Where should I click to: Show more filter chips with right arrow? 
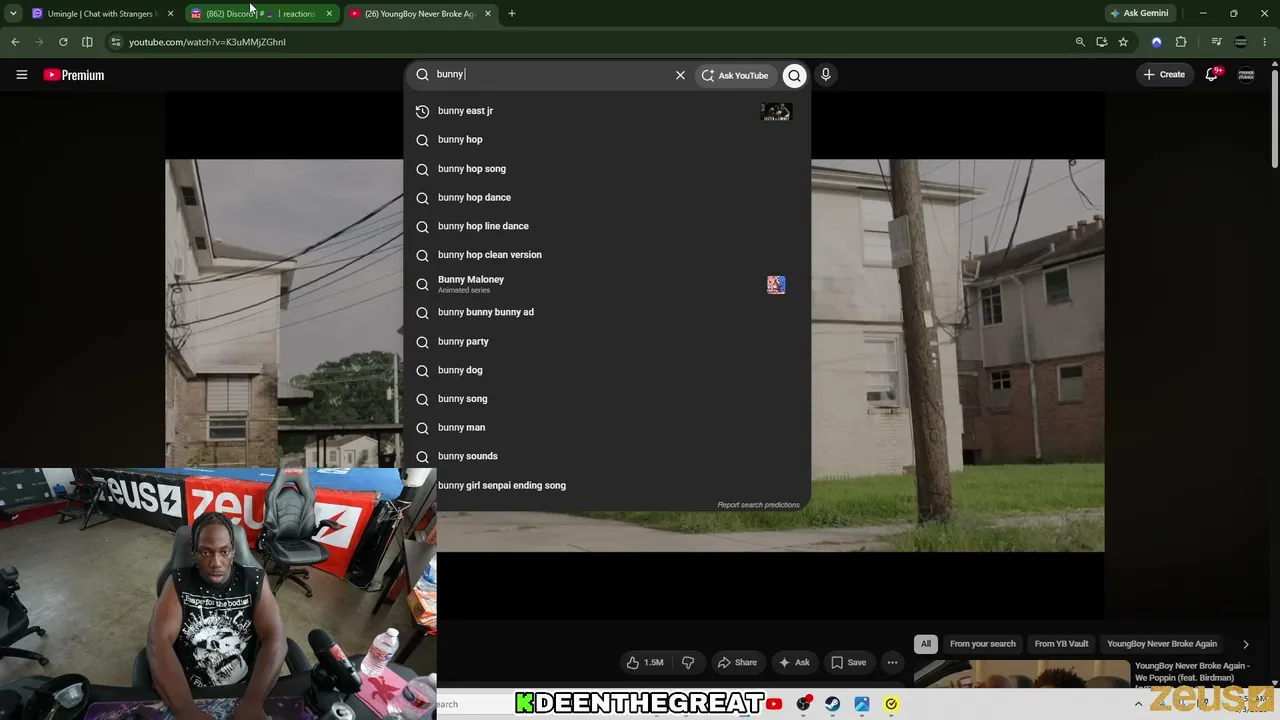(x=1245, y=644)
